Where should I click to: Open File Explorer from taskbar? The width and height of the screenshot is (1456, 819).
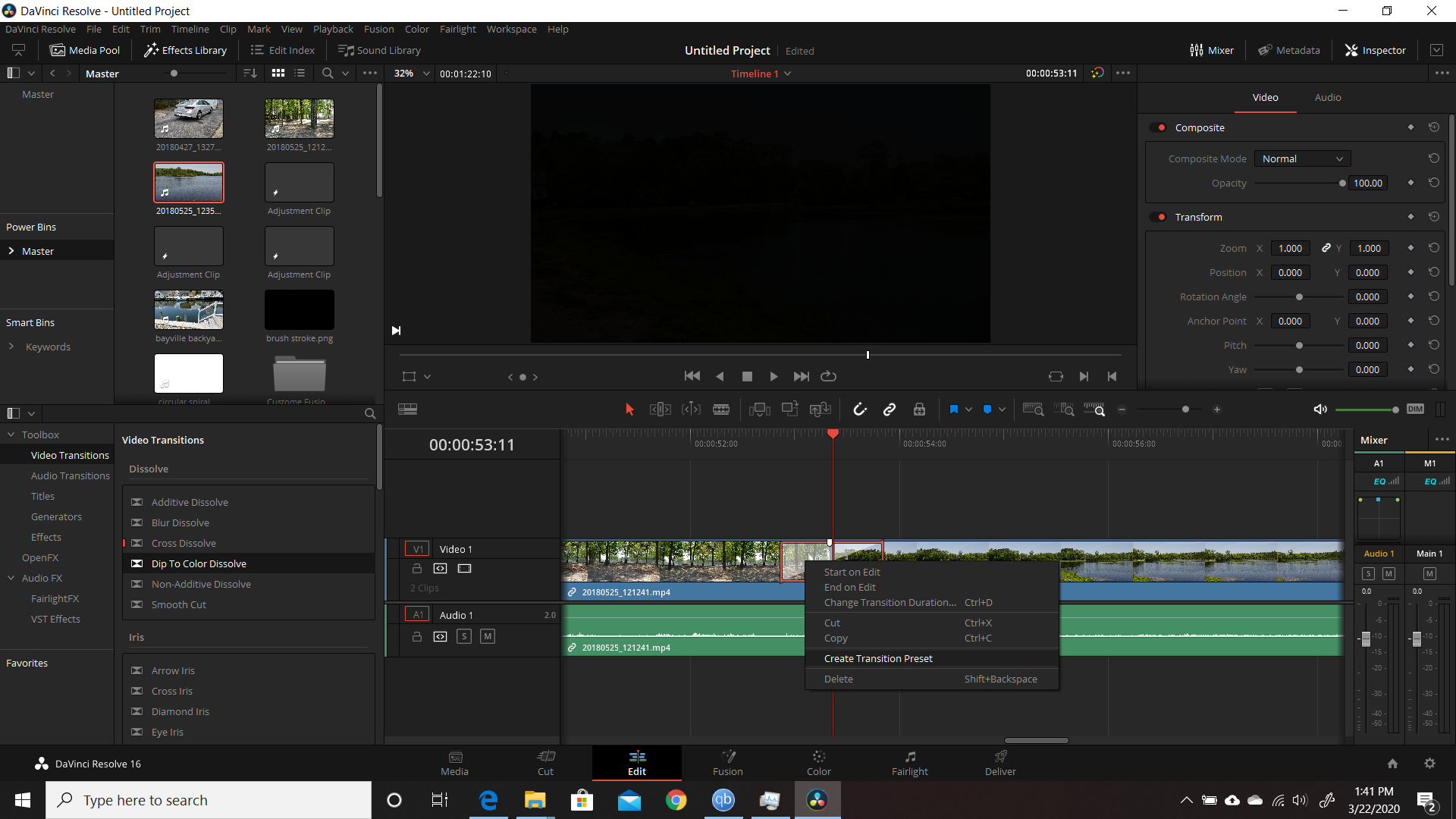pos(535,800)
